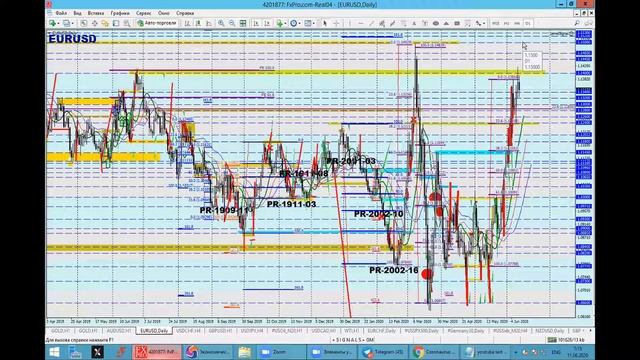Select the EURUSD,Daily chart tab
This screenshot has width=640, height=360.
tap(154, 331)
